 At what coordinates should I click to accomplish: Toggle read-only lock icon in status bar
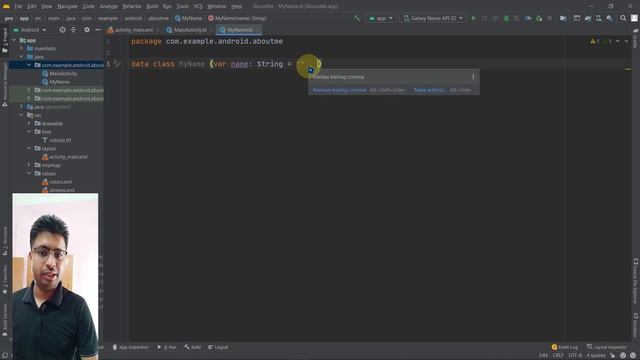coord(612,355)
